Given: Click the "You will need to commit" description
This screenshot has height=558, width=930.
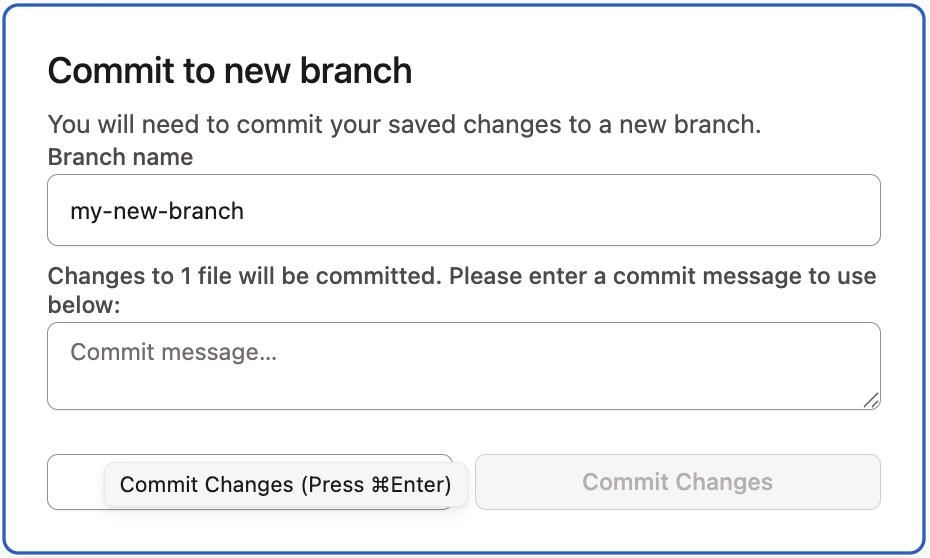Looking at the screenshot, I should click(405, 125).
